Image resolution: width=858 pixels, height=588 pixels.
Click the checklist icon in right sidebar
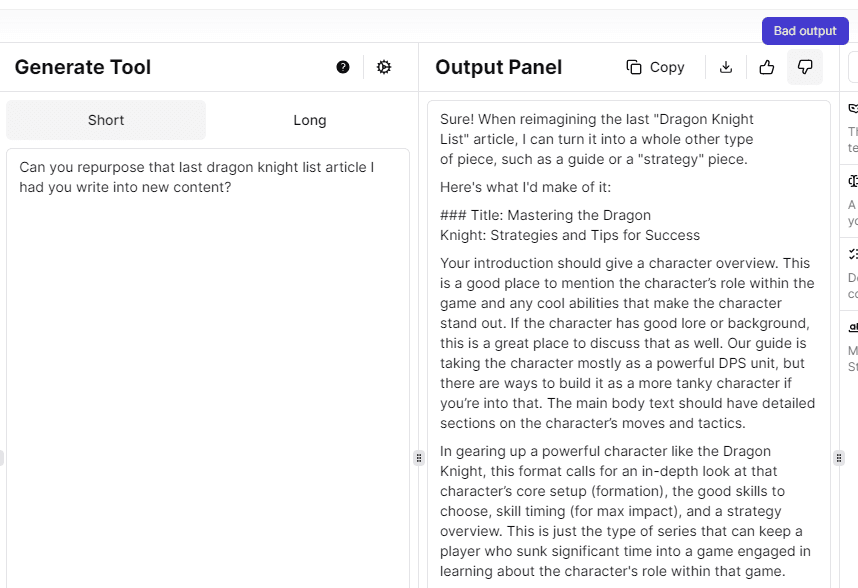[853, 254]
